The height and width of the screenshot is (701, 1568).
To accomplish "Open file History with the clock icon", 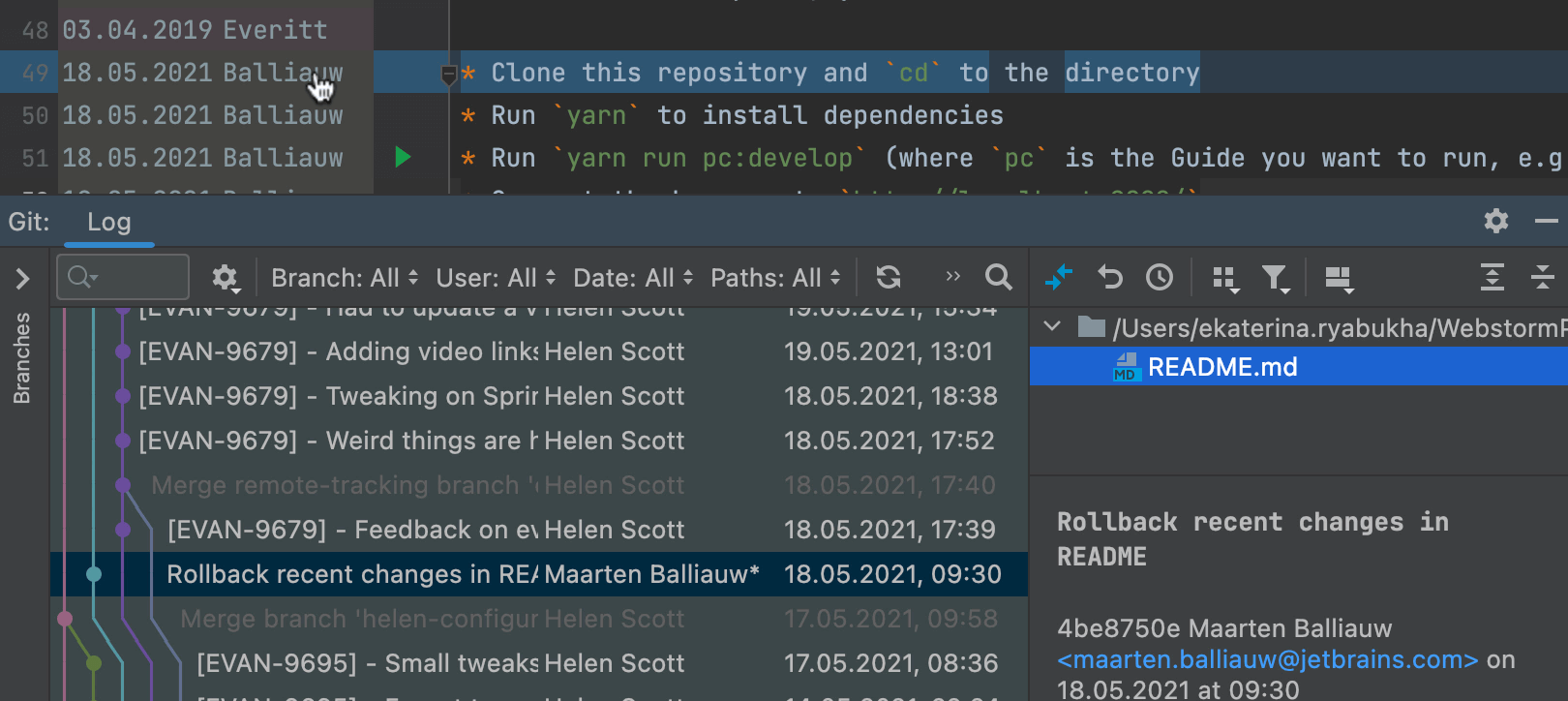I will pos(1160,278).
